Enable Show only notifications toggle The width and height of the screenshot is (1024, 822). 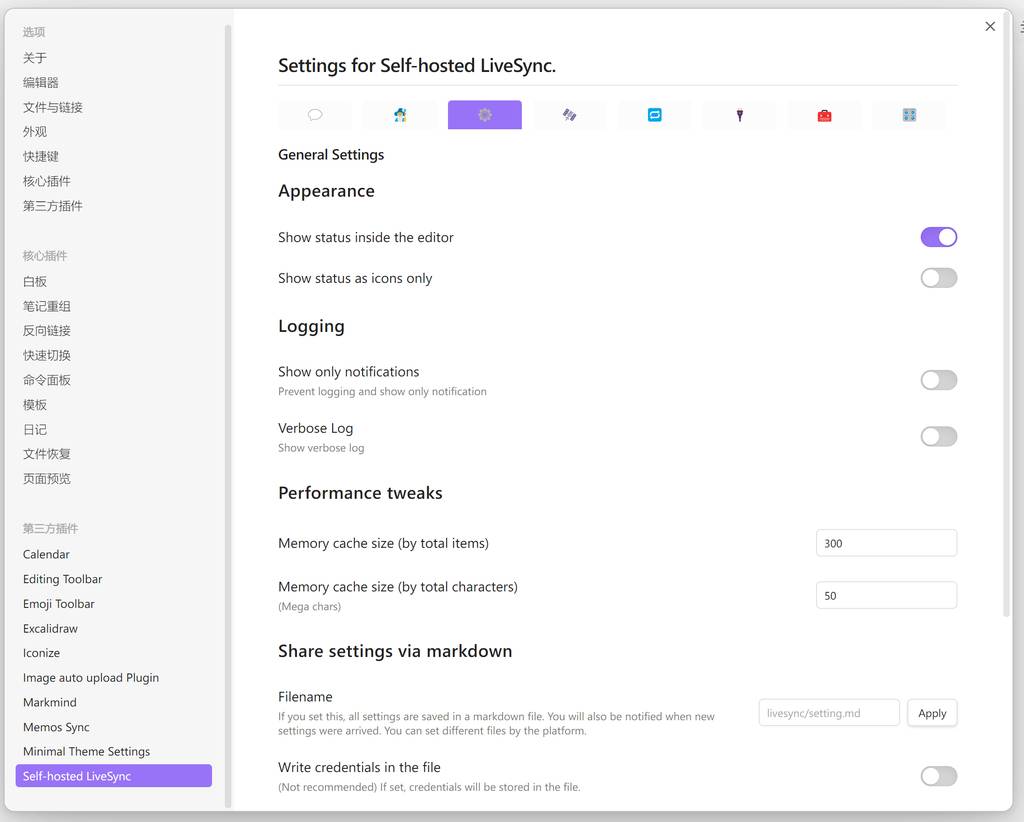[938, 380]
